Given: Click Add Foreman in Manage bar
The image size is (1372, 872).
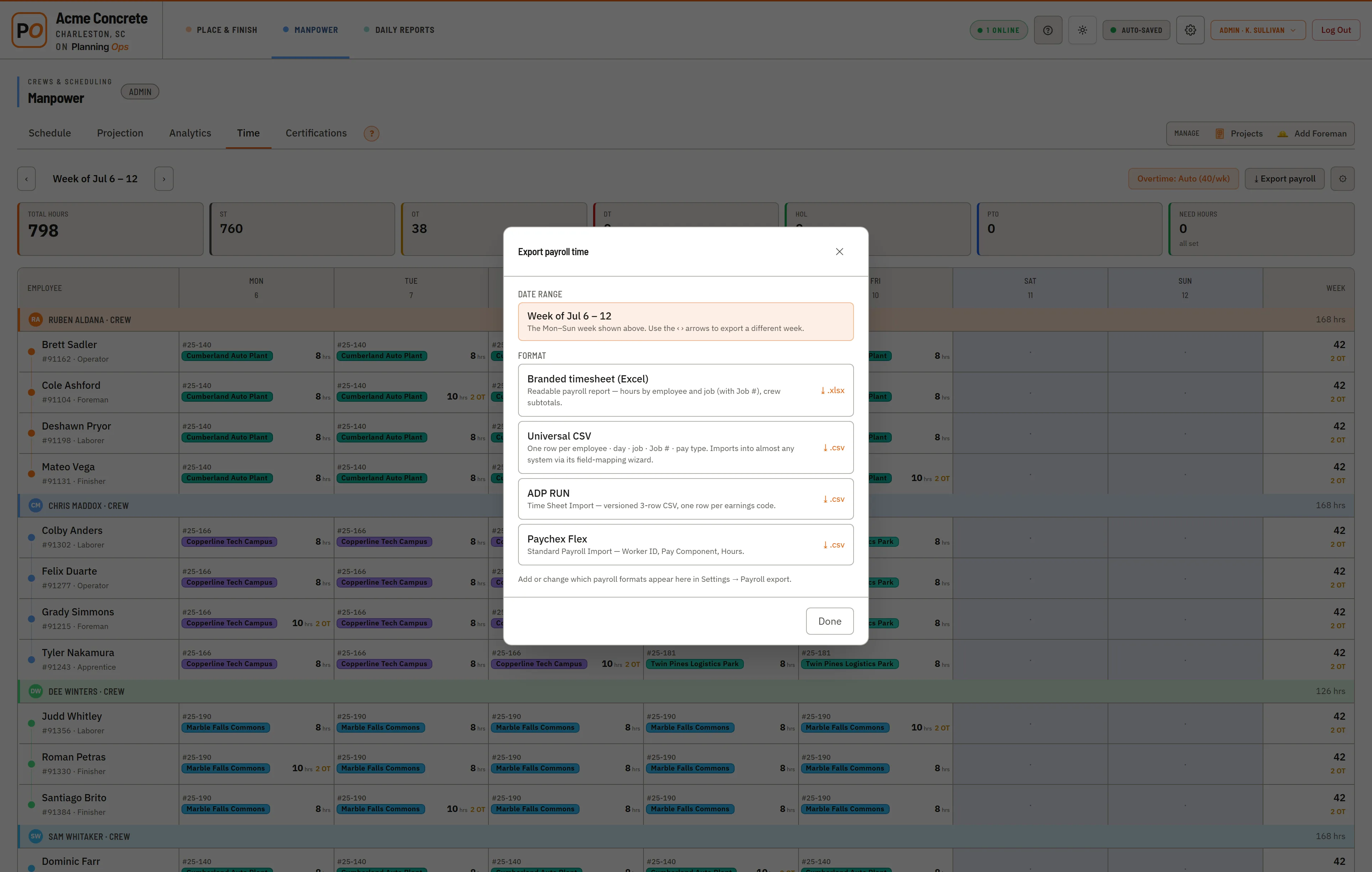Looking at the screenshot, I should tap(1313, 133).
